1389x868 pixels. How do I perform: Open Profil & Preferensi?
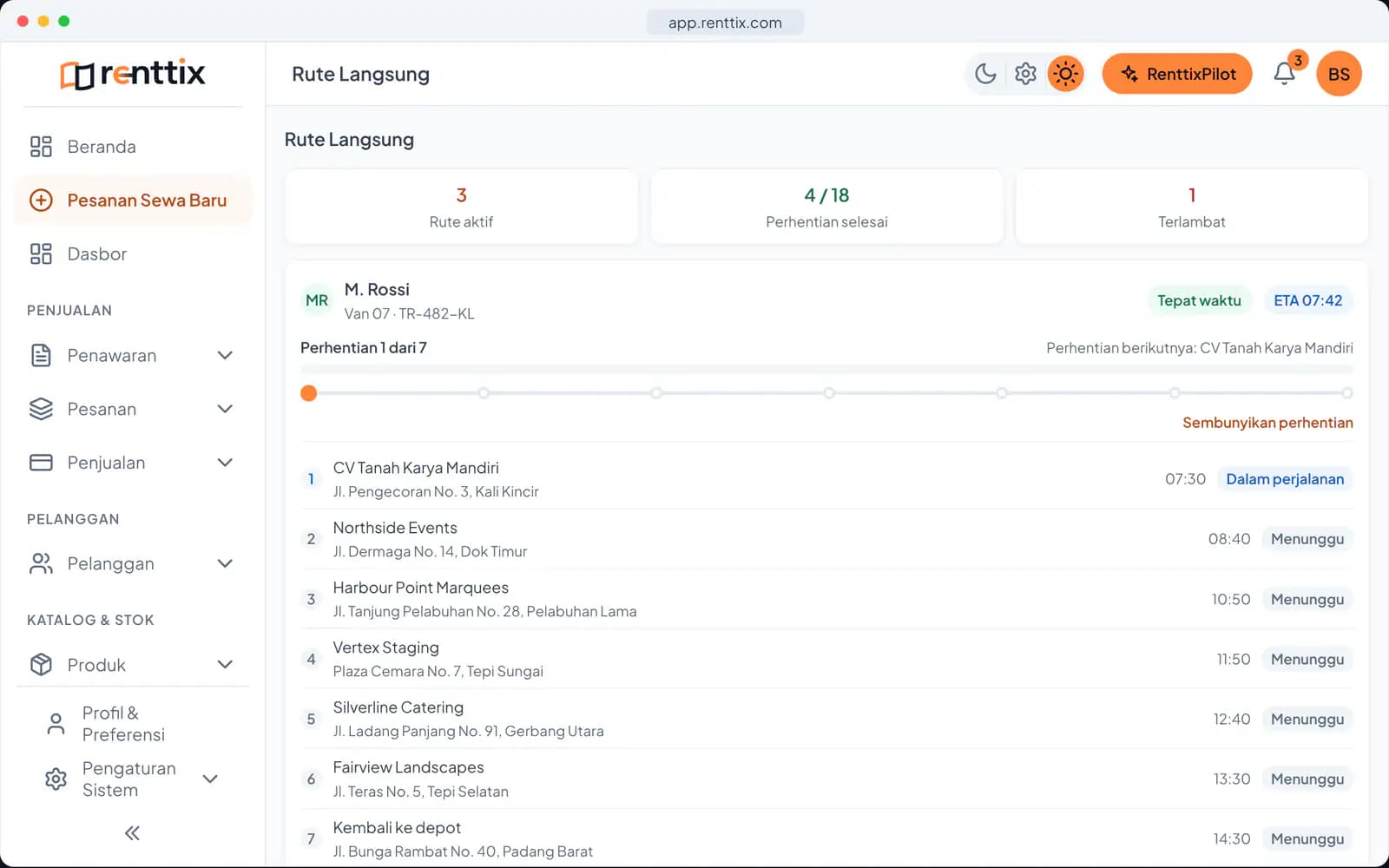(x=133, y=724)
